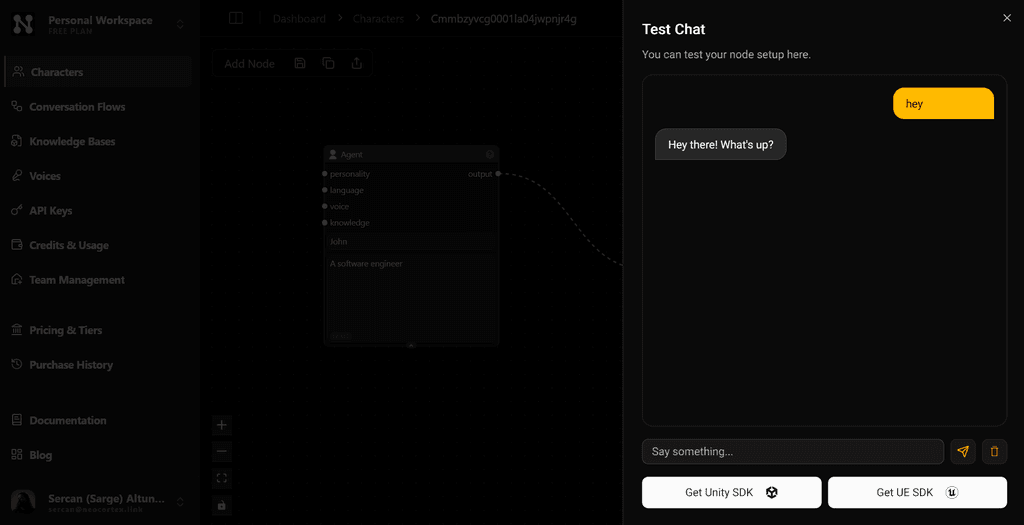Get the UE SDK
The width and height of the screenshot is (1024, 525).
[918, 492]
